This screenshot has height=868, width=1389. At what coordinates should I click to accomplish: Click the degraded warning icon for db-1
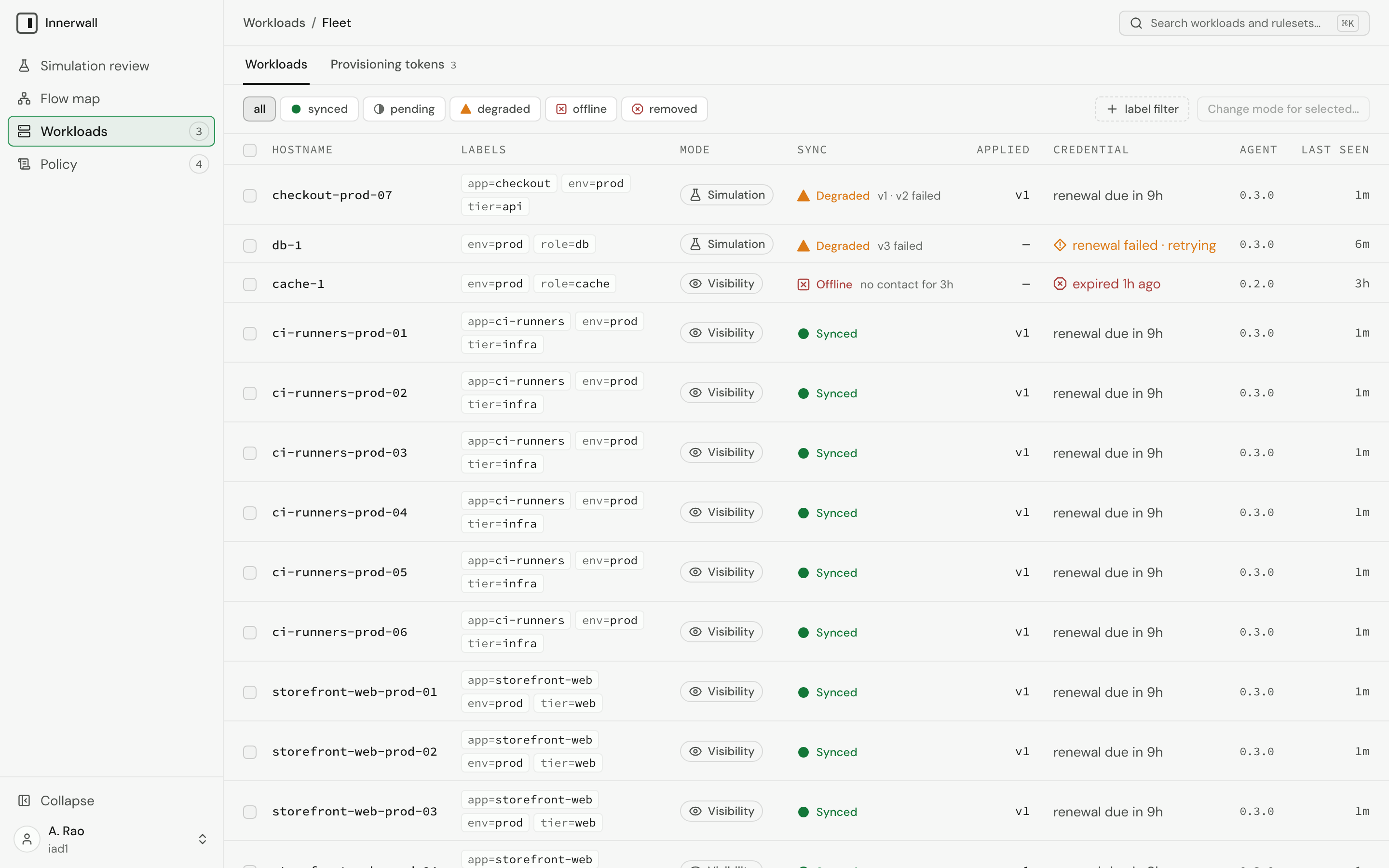(803, 246)
